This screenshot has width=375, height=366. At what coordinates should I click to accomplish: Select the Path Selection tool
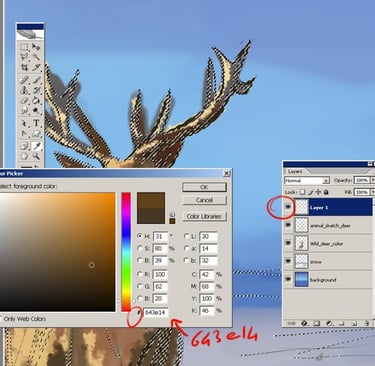pyautogui.click(x=24, y=124)
